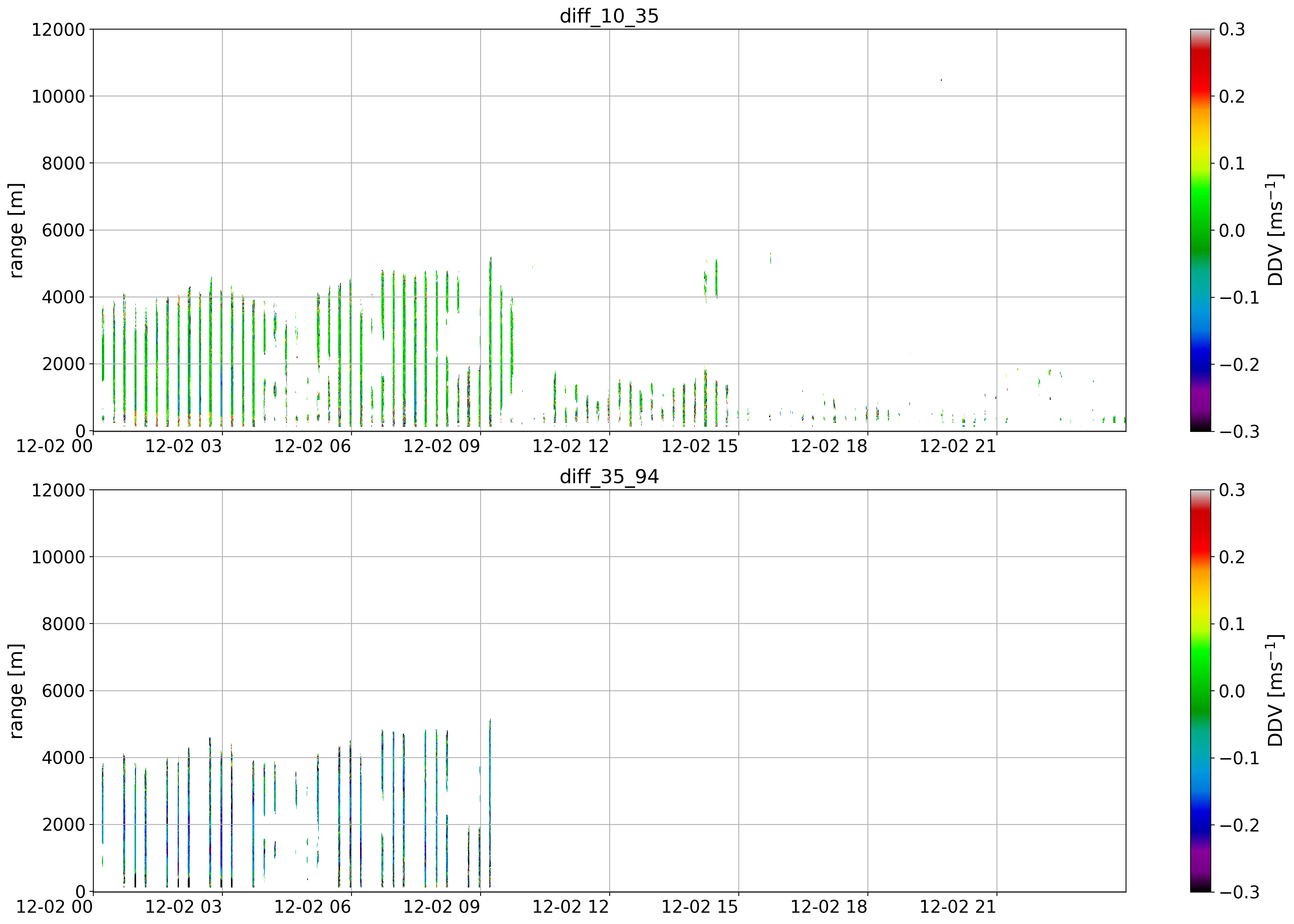1294x924 pixels.
Task: Select the range [m] label of diff_10_35 plot
Action: [x=16, y=230]
